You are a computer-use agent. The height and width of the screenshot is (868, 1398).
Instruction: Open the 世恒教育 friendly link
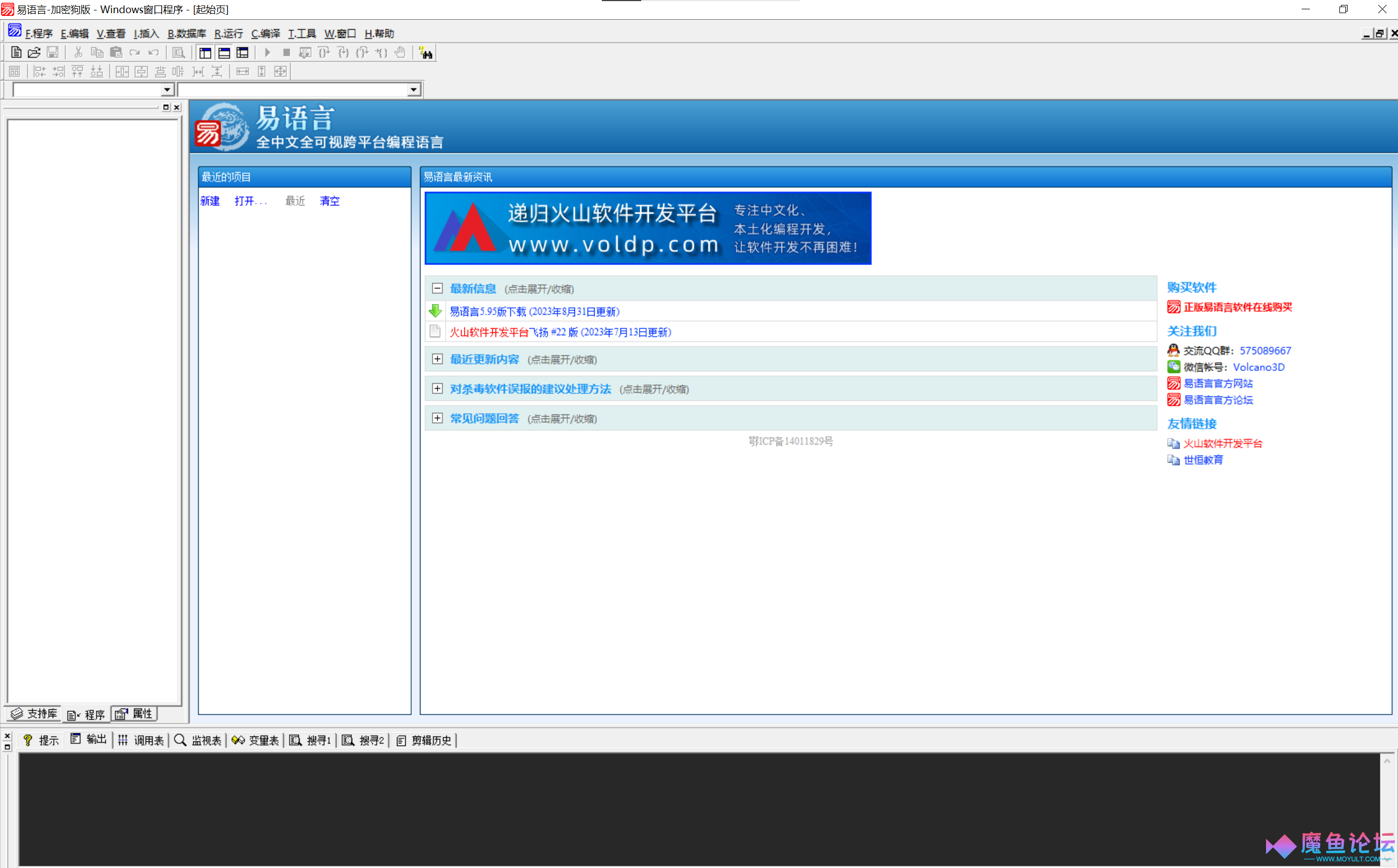tap(1203, 459)
